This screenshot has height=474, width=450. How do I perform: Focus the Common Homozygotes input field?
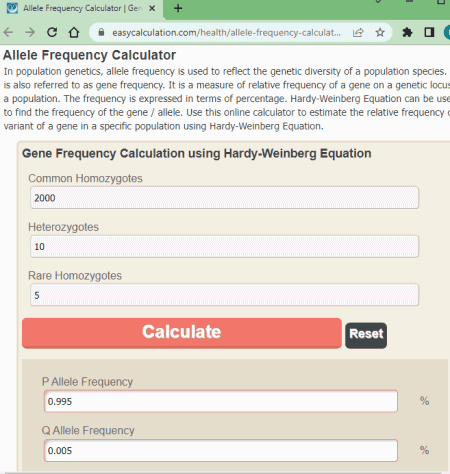click(224, 198)
